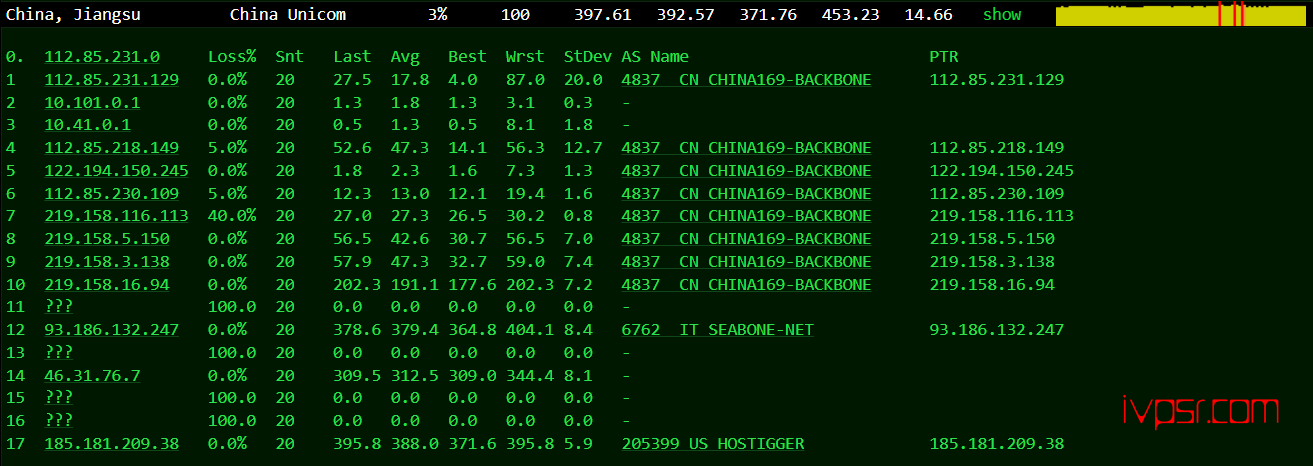Open IP link 10.41.0.1
The image size is (1313, 466).
tap(88, 125)
